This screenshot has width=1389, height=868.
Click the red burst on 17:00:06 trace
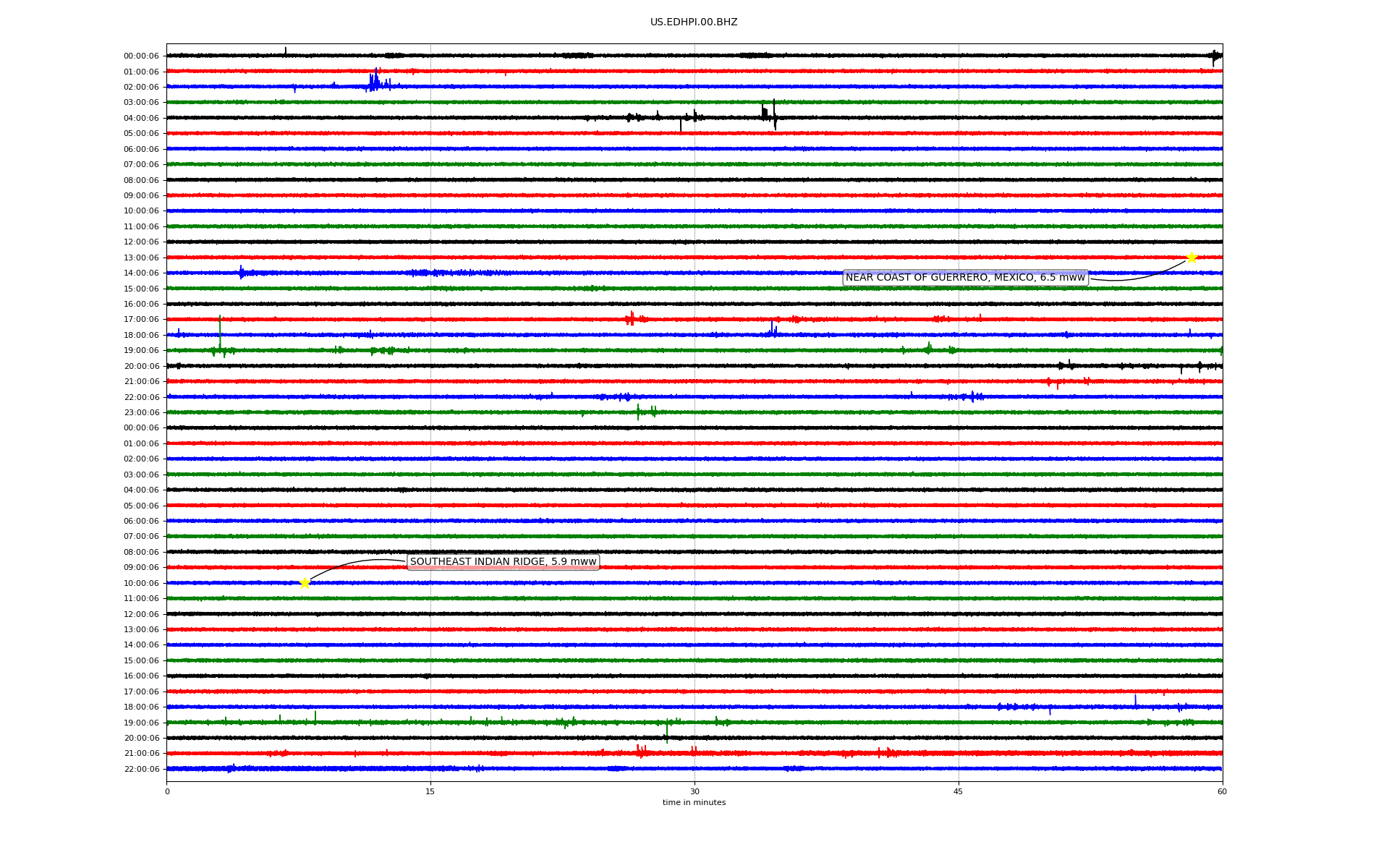pyautogui.click(x=632, y=318)
